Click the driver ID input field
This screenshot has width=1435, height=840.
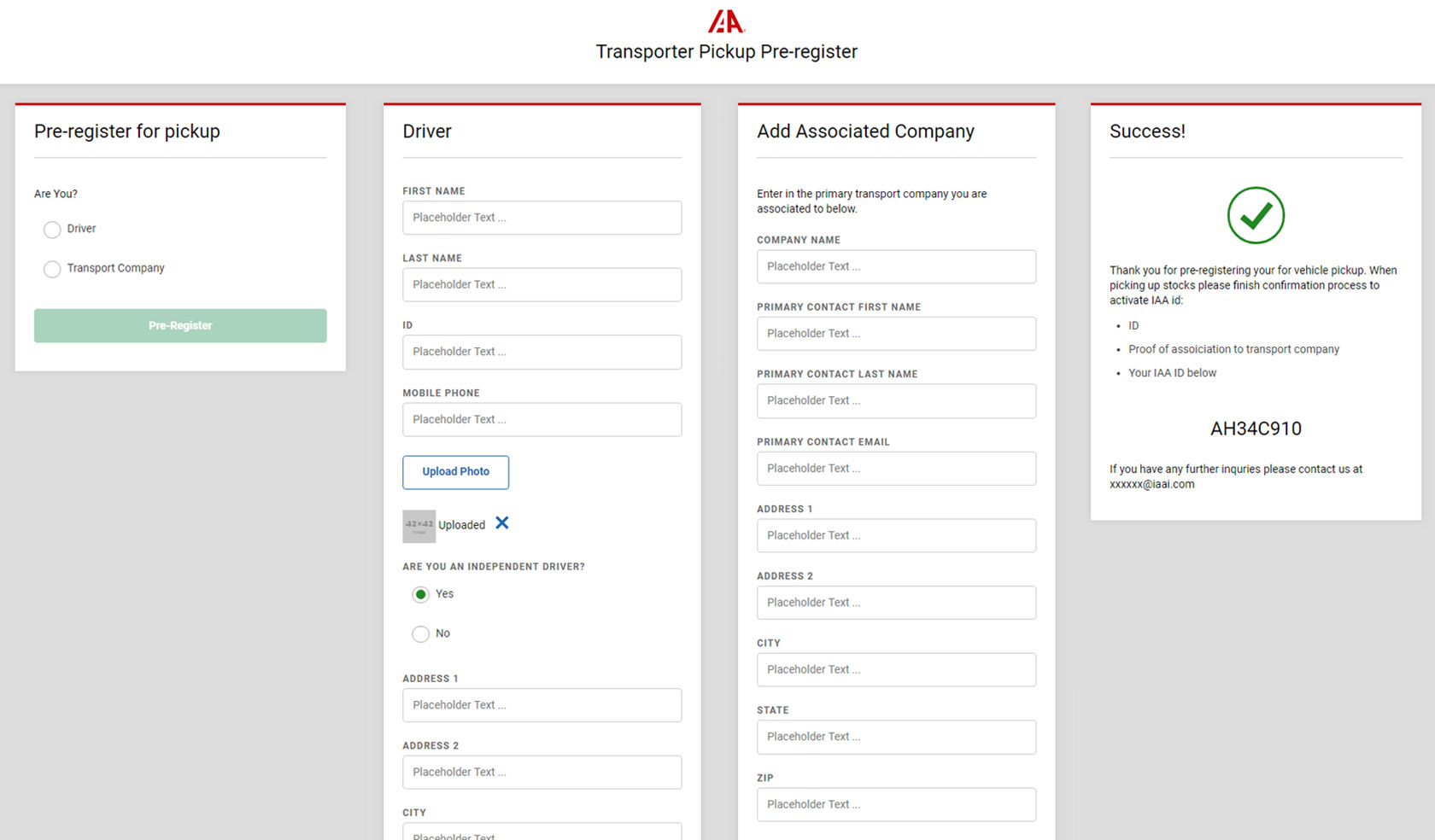542,352
